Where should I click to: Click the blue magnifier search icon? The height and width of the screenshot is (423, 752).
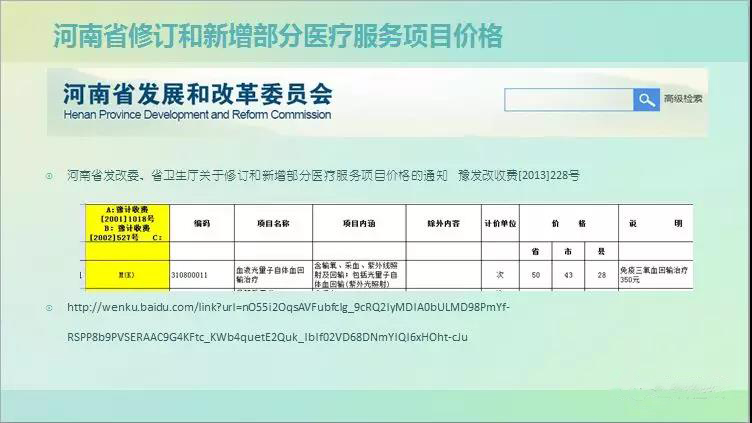pos(646,100)
